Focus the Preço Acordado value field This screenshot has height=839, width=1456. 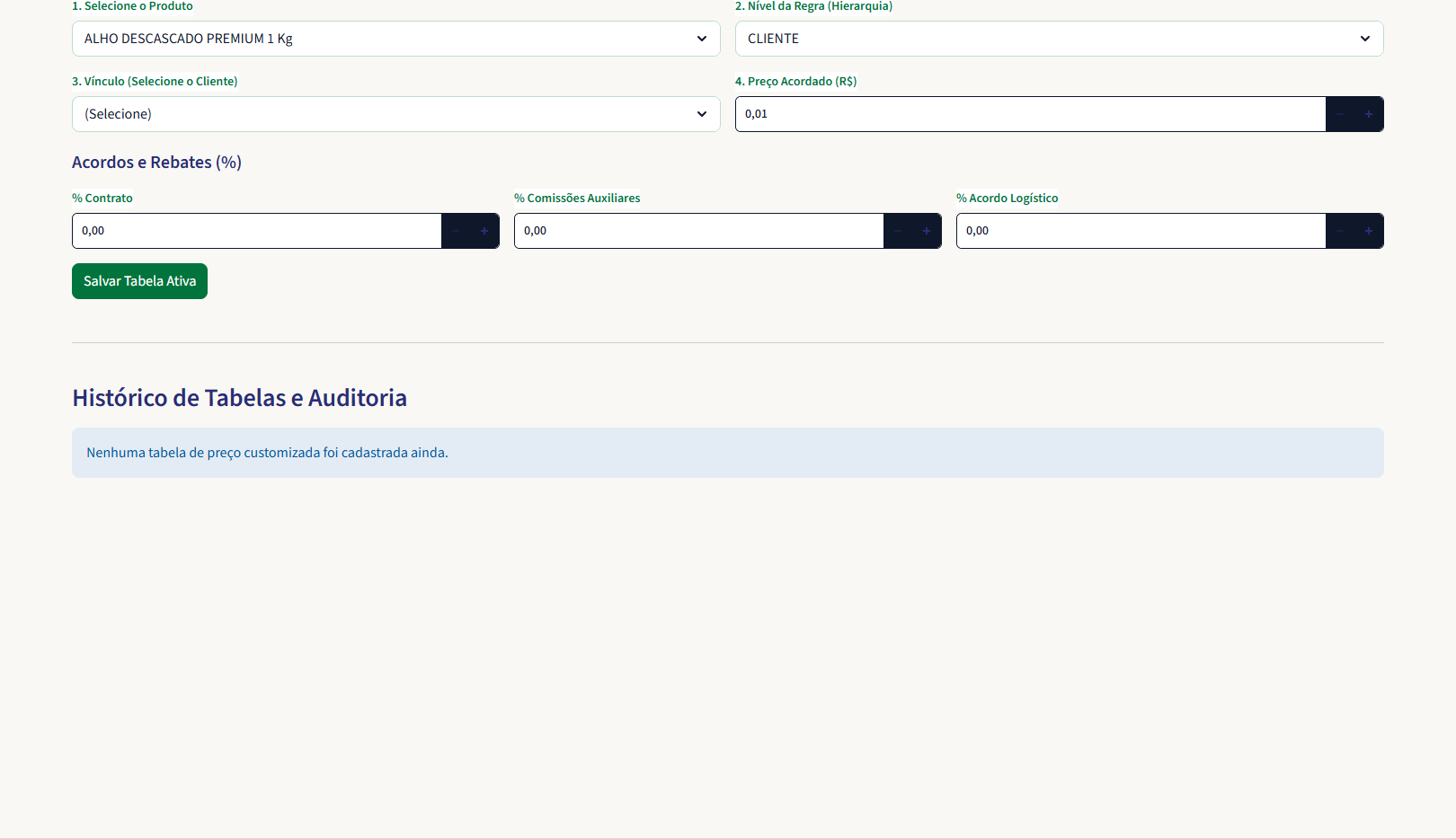point(1031,114)
